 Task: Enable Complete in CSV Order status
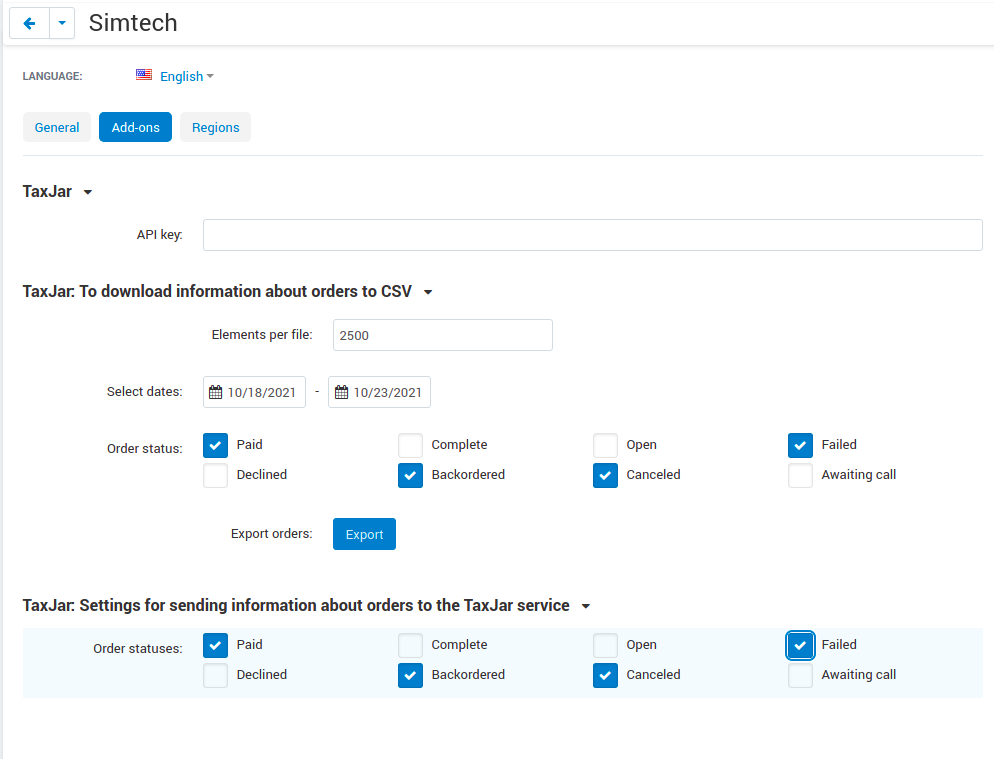point(410,445)
